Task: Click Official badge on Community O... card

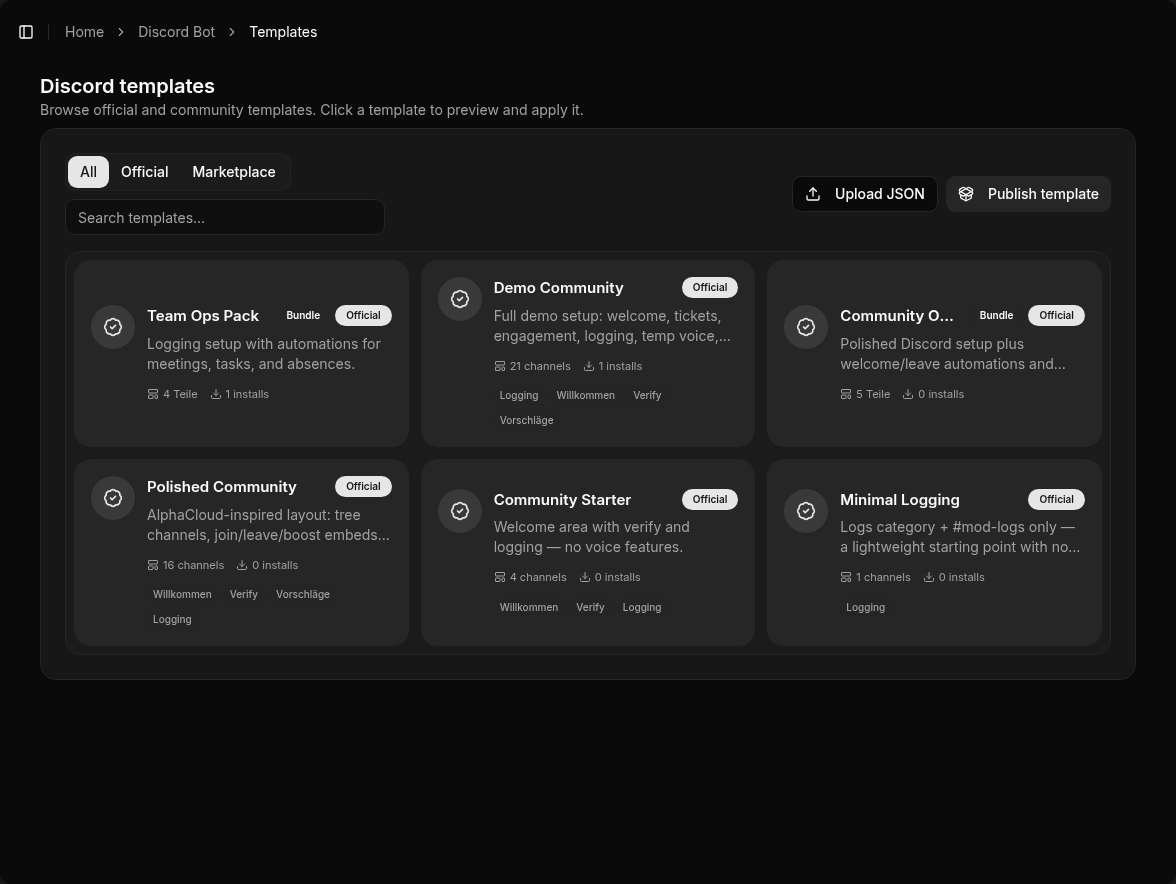Action: pyautogui.click(x=1056, y=316)
